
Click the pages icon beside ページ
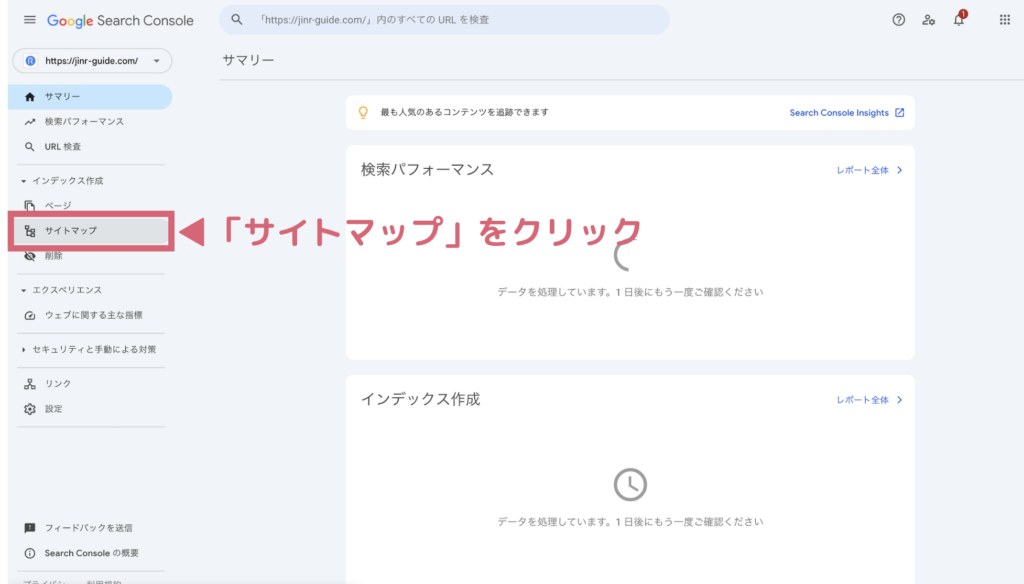click(x=30, y=206)
